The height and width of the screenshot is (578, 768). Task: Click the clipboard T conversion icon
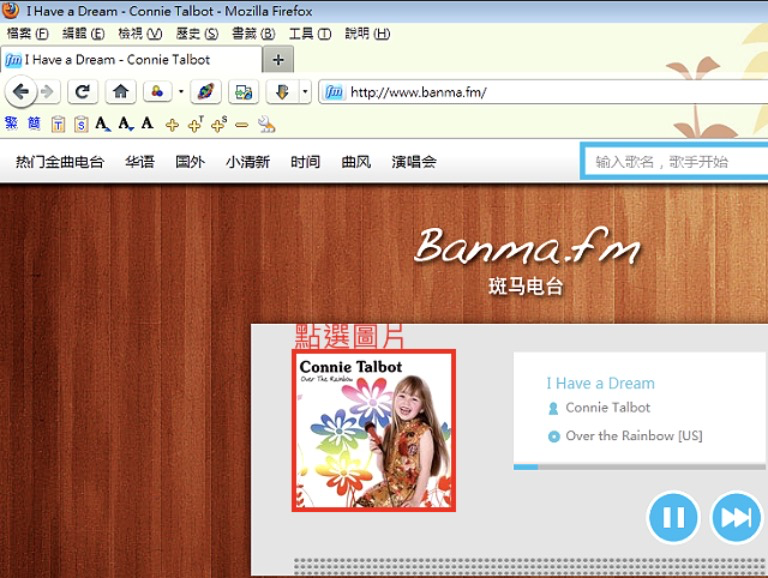point(58,124)
